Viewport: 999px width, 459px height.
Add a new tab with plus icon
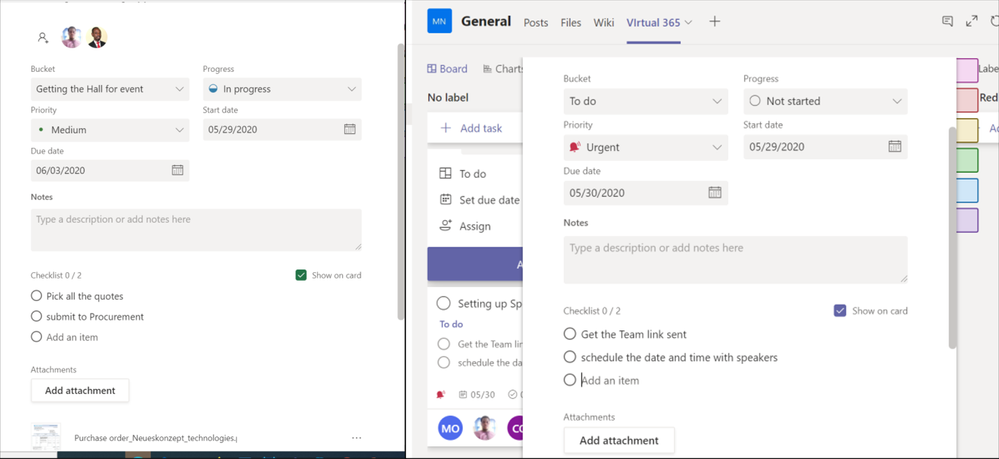click(715, 22)
